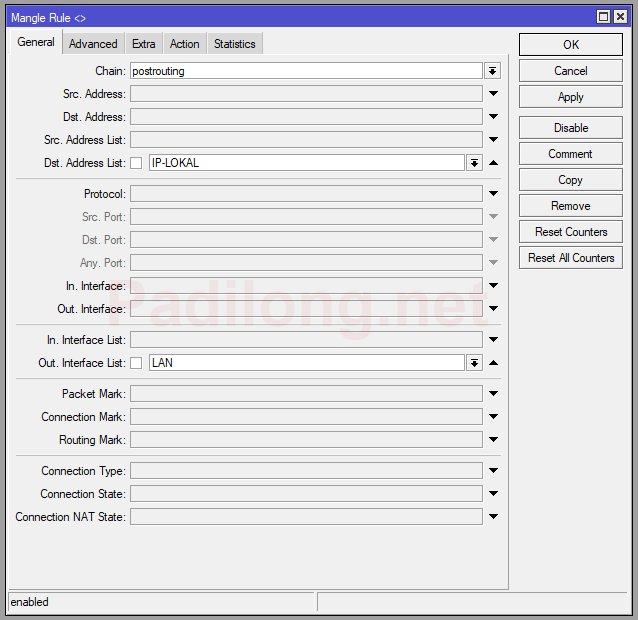This screenshot has height=620, width=638.
Task: Click the Disable button
Action: click(571, 128)
